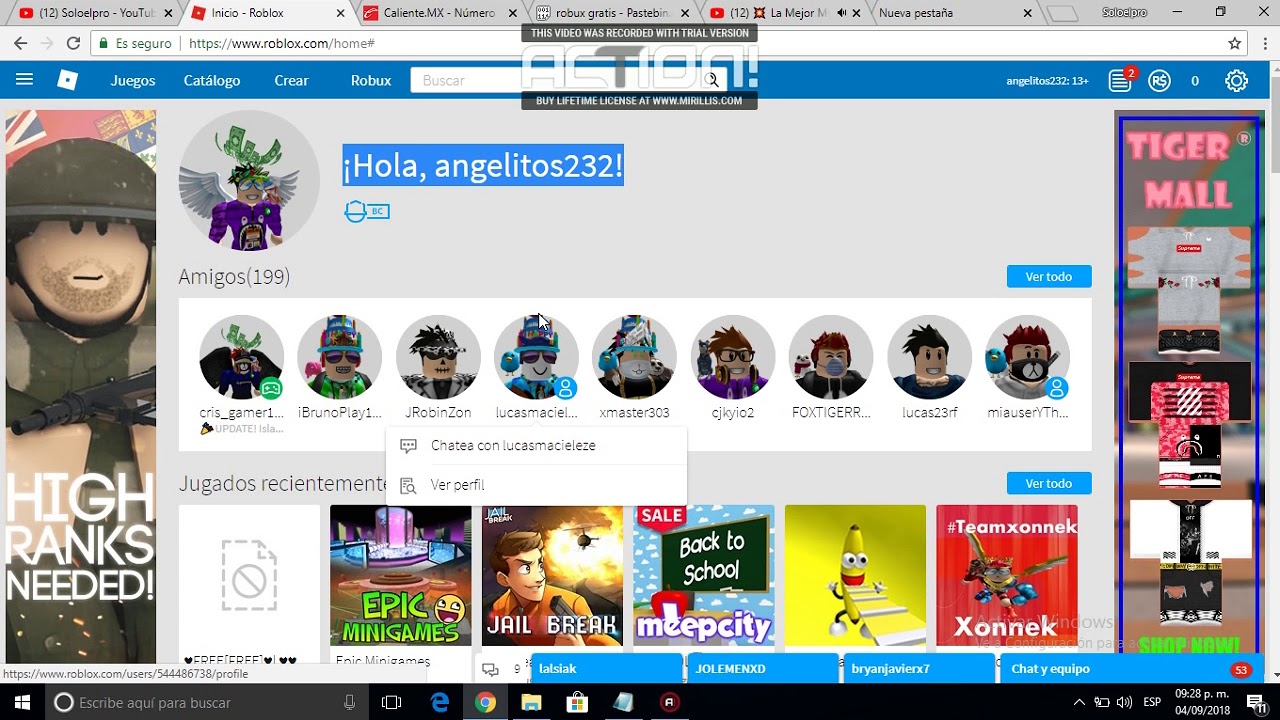Switch to the Caliente.MX tab
The width and height of the screenshot is (1280, 720).
point(440,13)
